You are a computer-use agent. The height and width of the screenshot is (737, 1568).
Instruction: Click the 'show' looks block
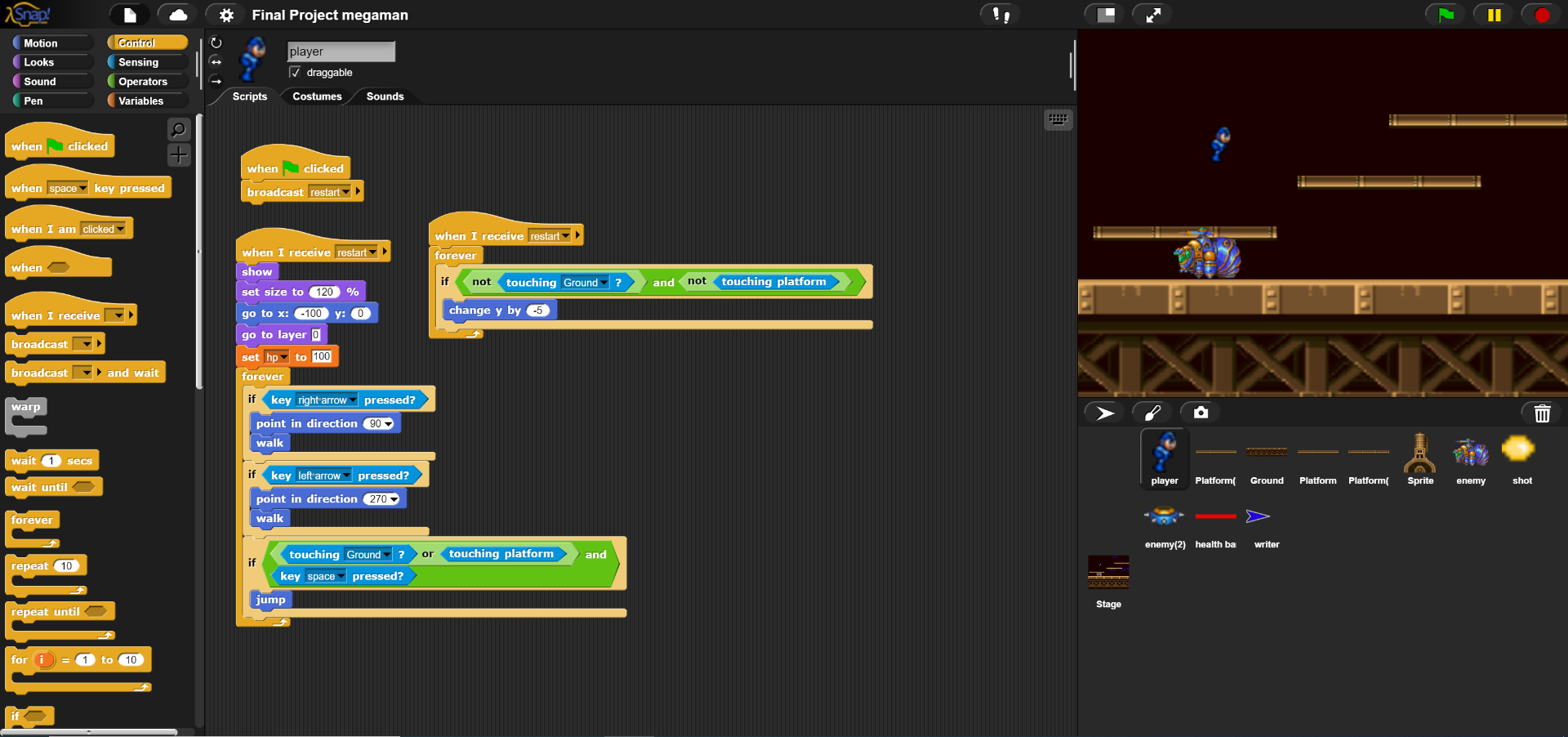click(x=257, y=272)
